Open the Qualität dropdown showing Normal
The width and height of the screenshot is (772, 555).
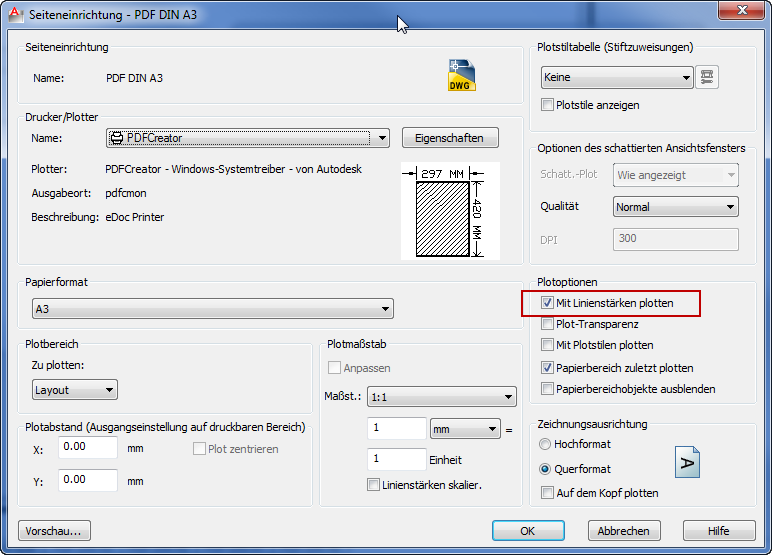coord(676,207)
